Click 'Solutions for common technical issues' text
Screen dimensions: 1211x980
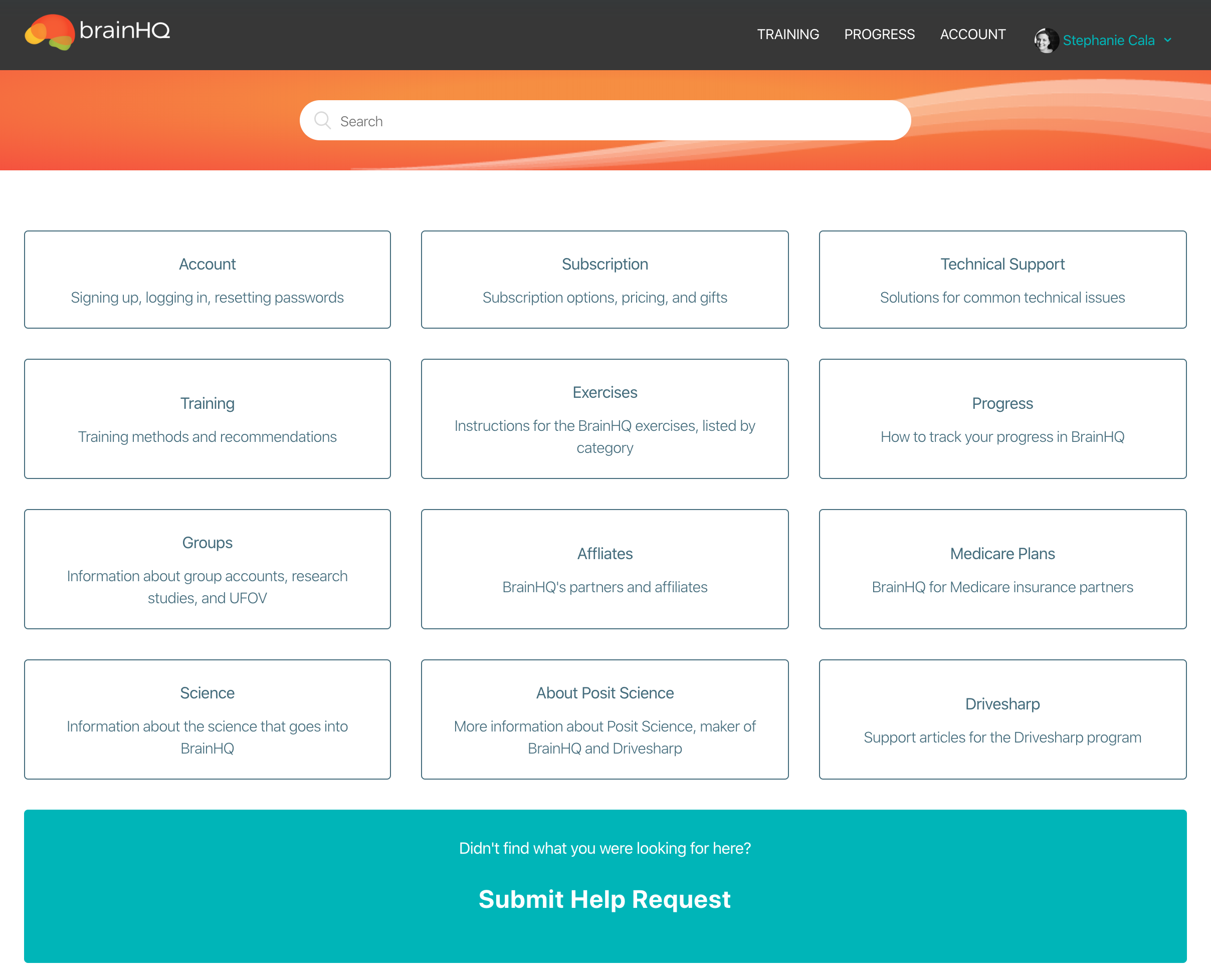pyautogui.click(x=1002, y=298)
